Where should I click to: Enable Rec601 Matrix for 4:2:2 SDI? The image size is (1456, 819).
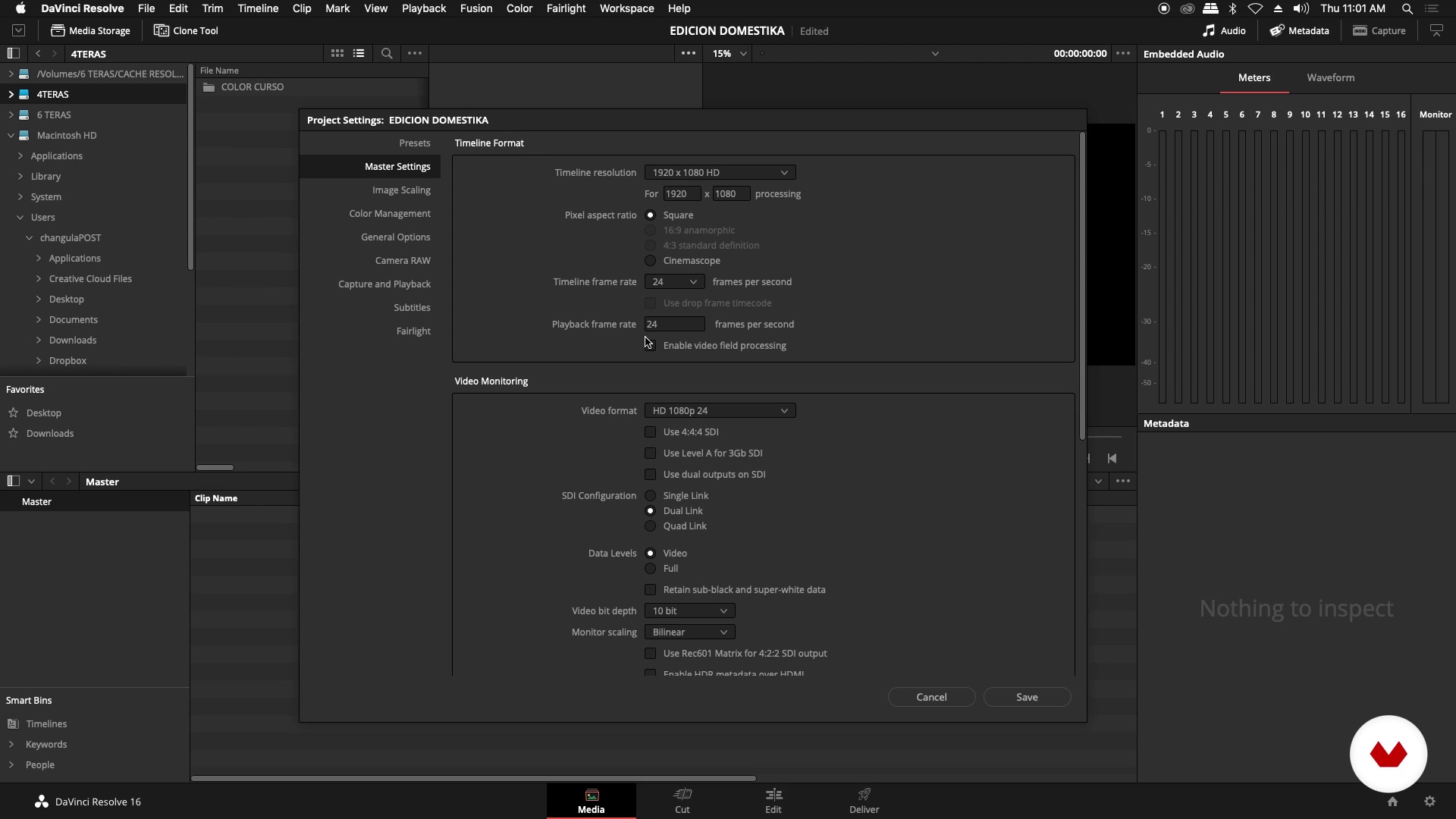pos(650,654)
